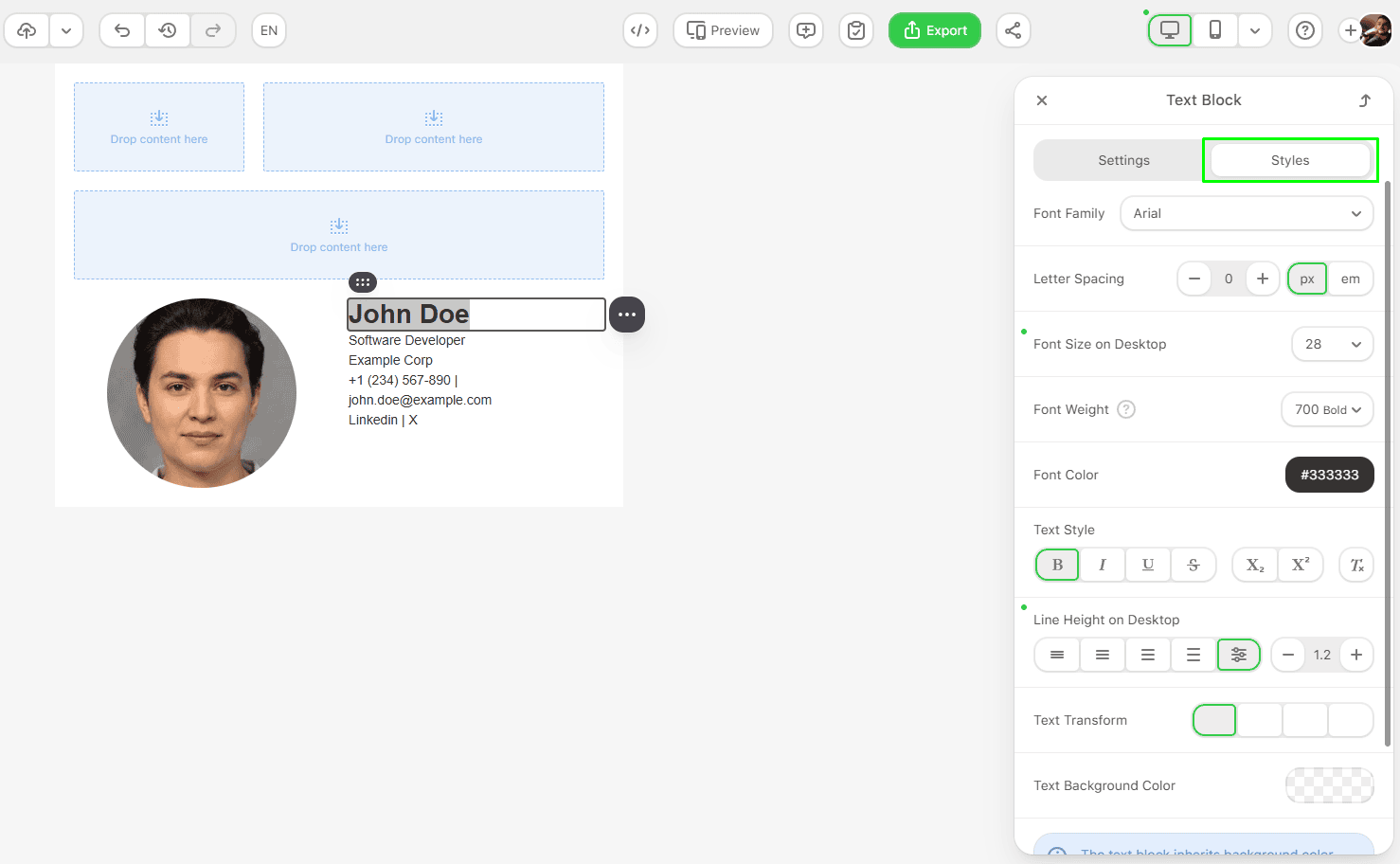The width and height of the screenshot is (1400, 864).
Task: Select the widest line height preset
Action: pos(1194,655)
